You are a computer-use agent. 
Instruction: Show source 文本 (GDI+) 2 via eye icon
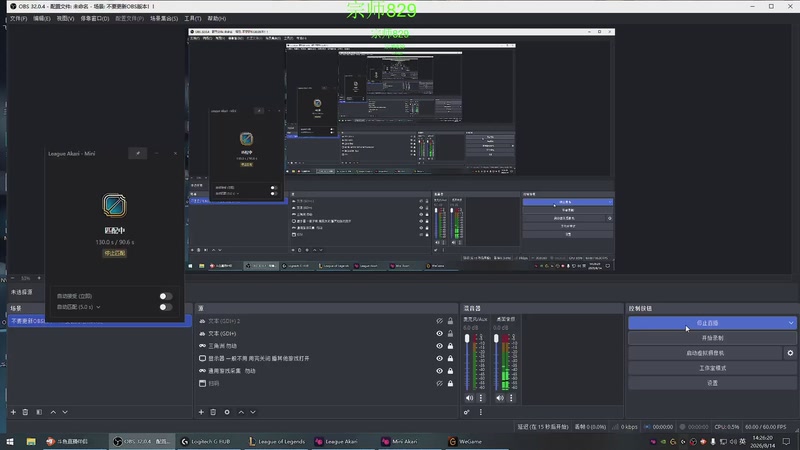tap(439, 321)
